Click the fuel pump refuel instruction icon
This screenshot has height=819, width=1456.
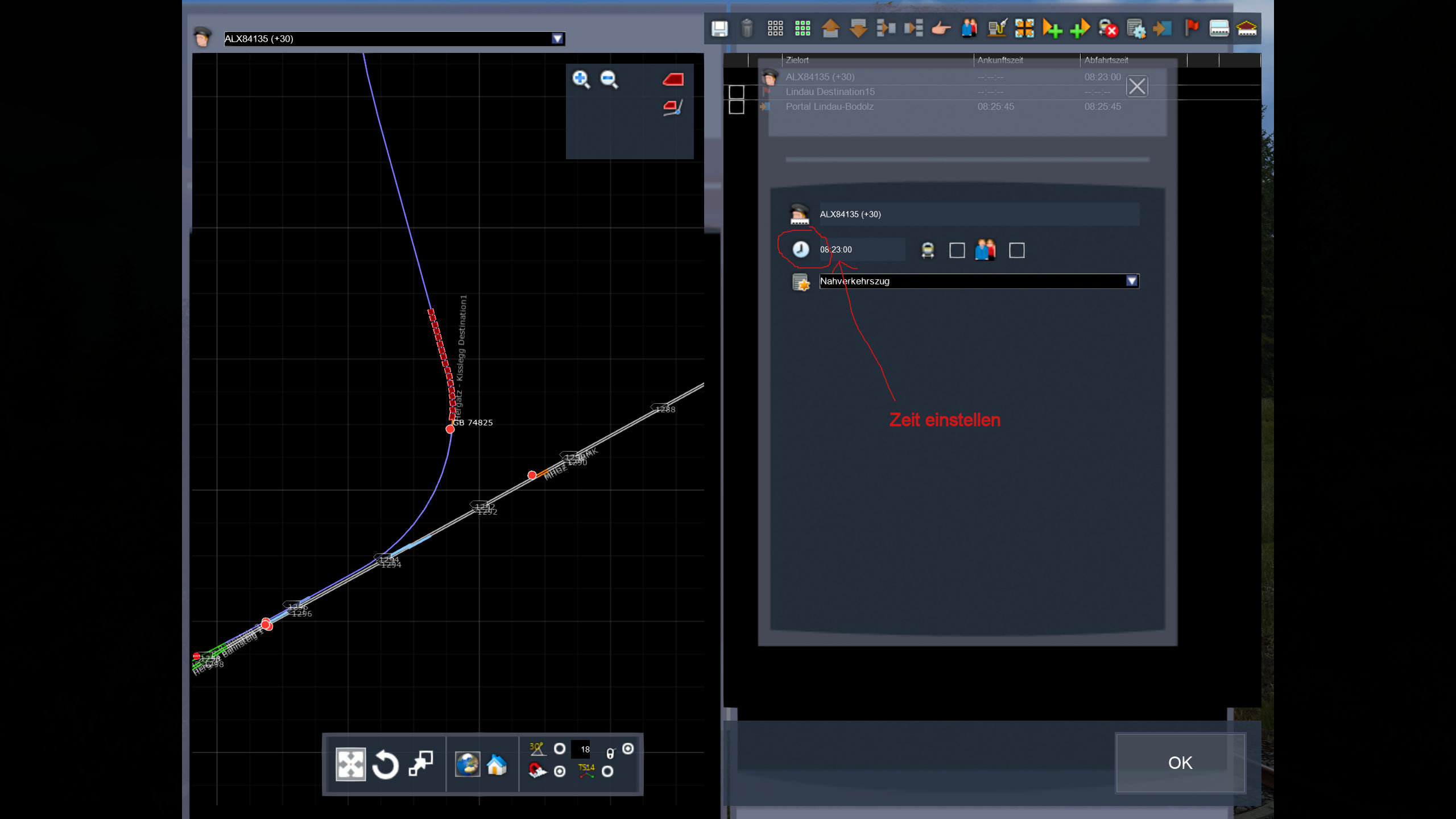point(996,28)
